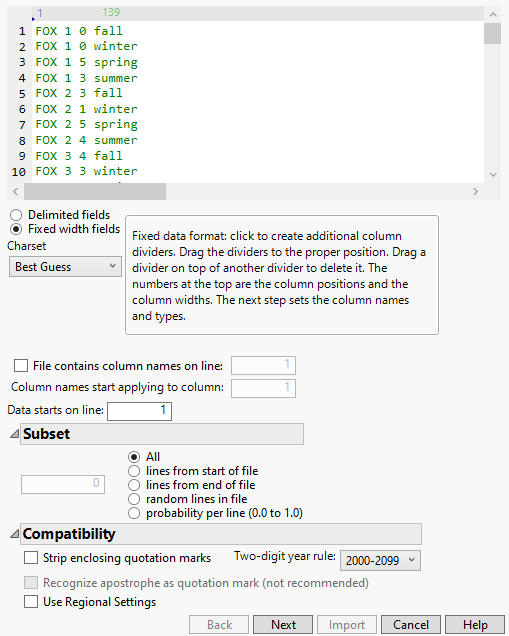Click the preview scroll up arrow
The width and height of the screenshot is (509, 636).
(x=493, y=15)
